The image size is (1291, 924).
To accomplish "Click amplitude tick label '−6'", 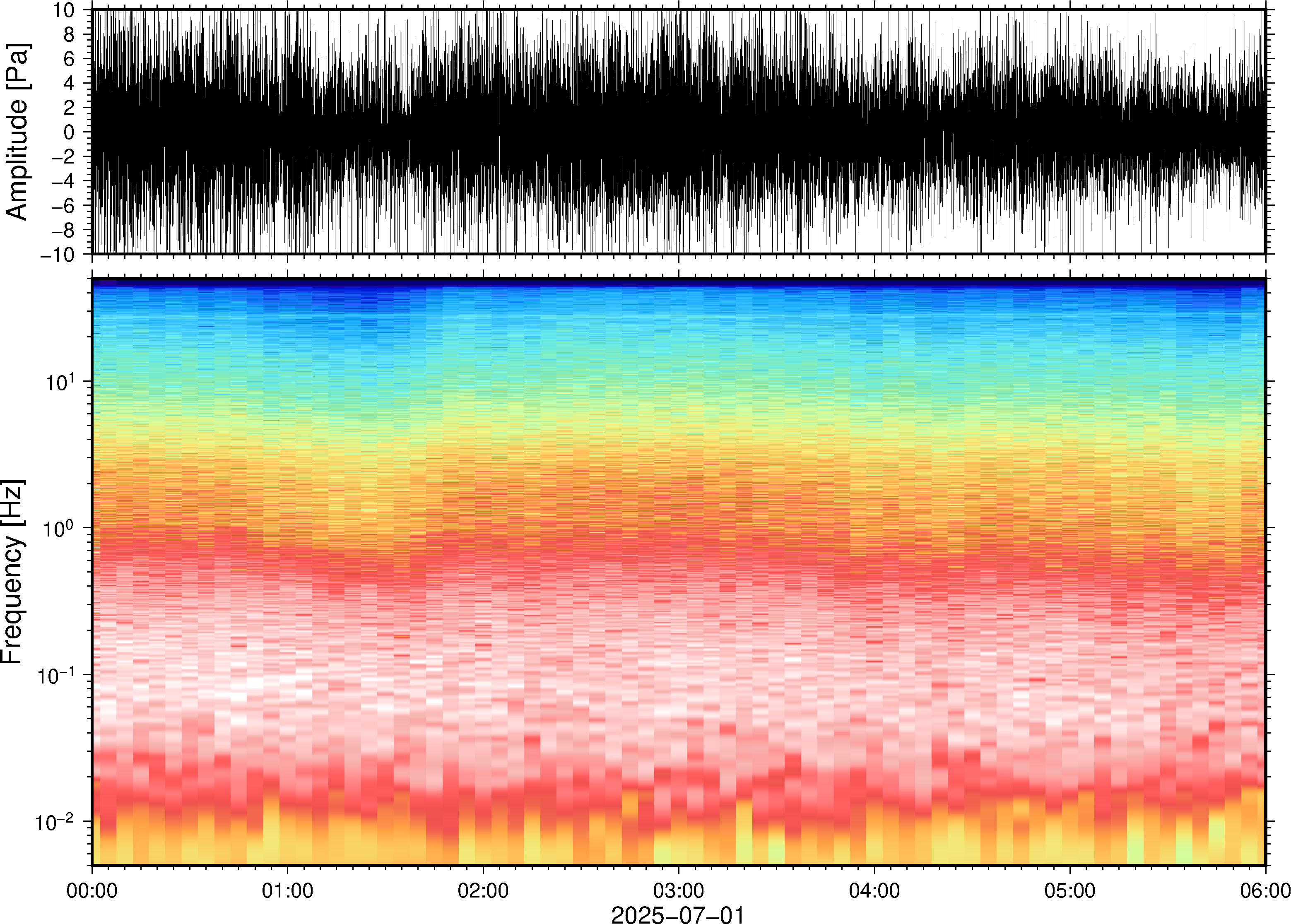I will (63, 206).
